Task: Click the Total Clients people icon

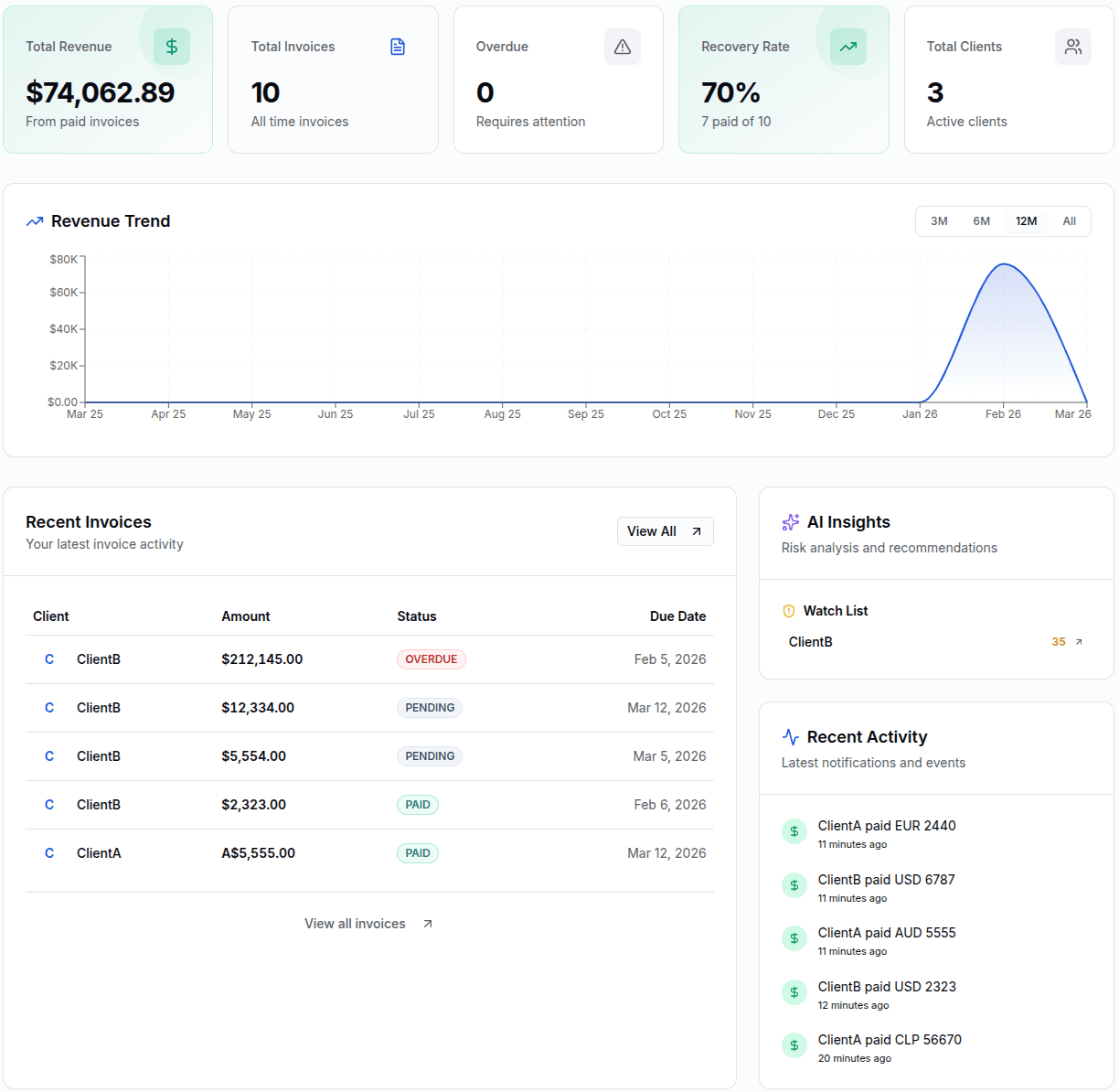Action: click(x=1073, y=47)
